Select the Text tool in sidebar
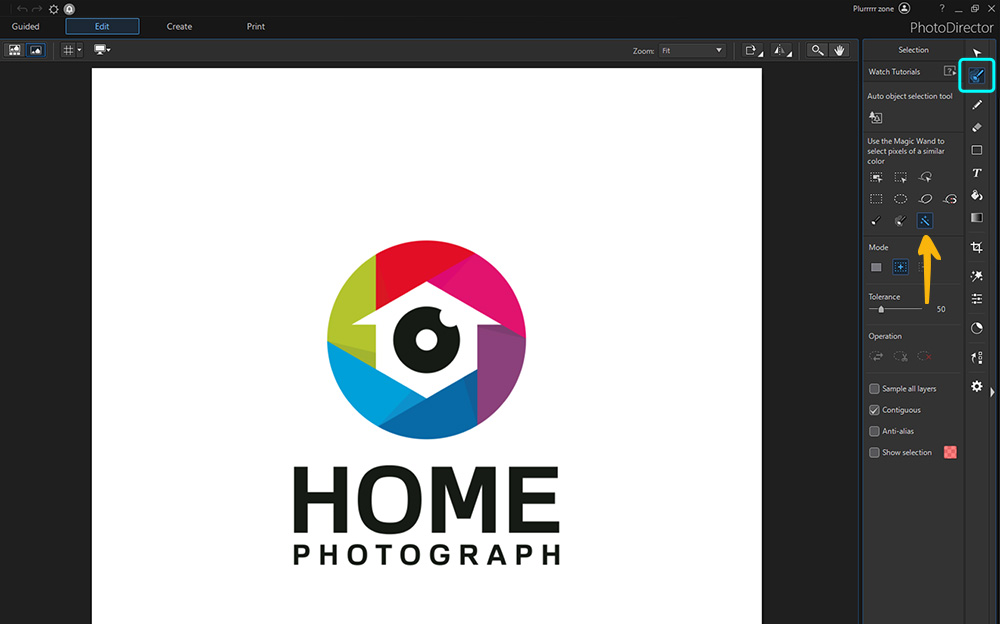The width and height of the screenshot is (1000, 624). click(976, 173)
